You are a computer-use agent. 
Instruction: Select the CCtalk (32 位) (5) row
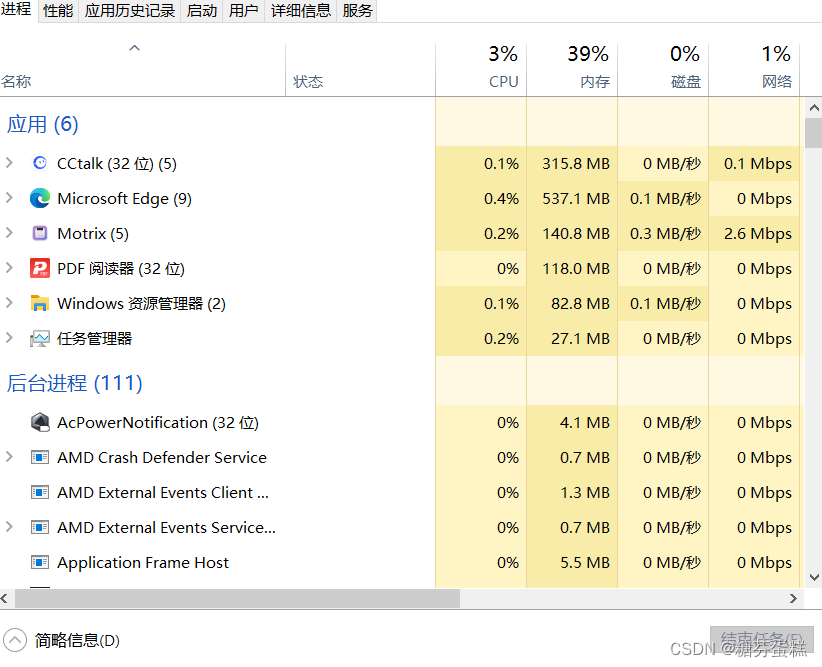tap(399, 164)
